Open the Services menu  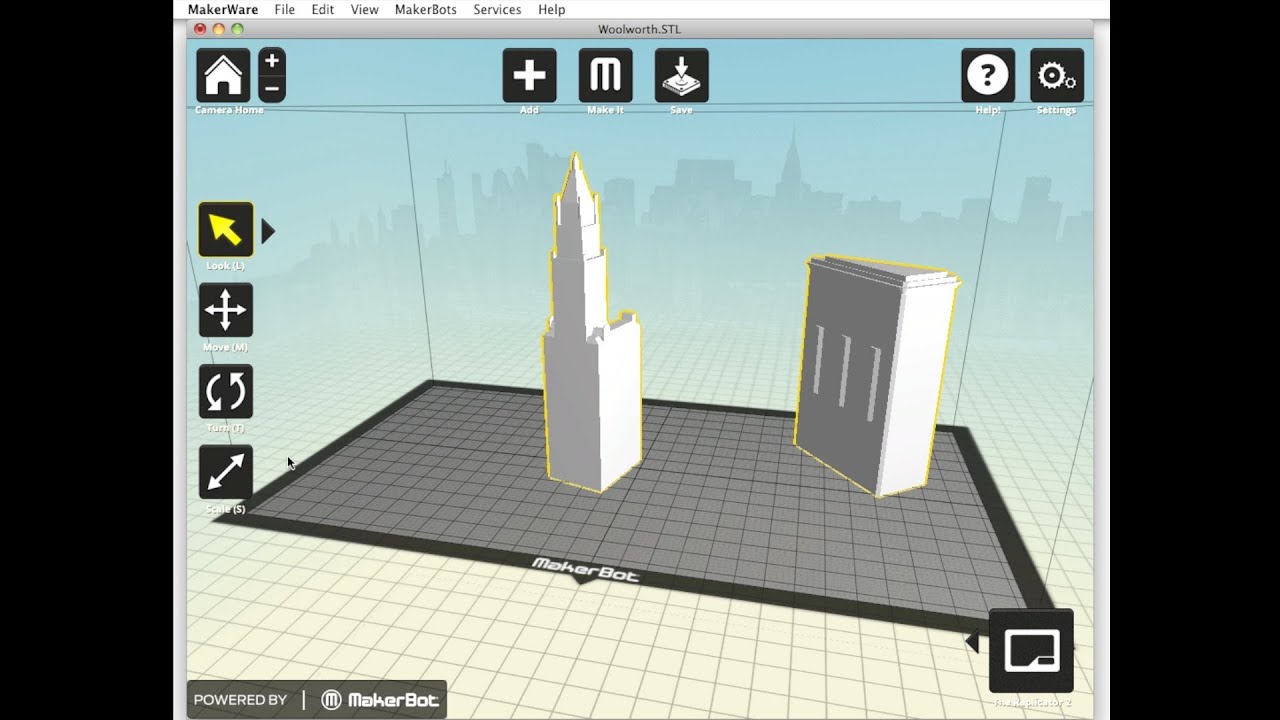(x=497, y=9)
